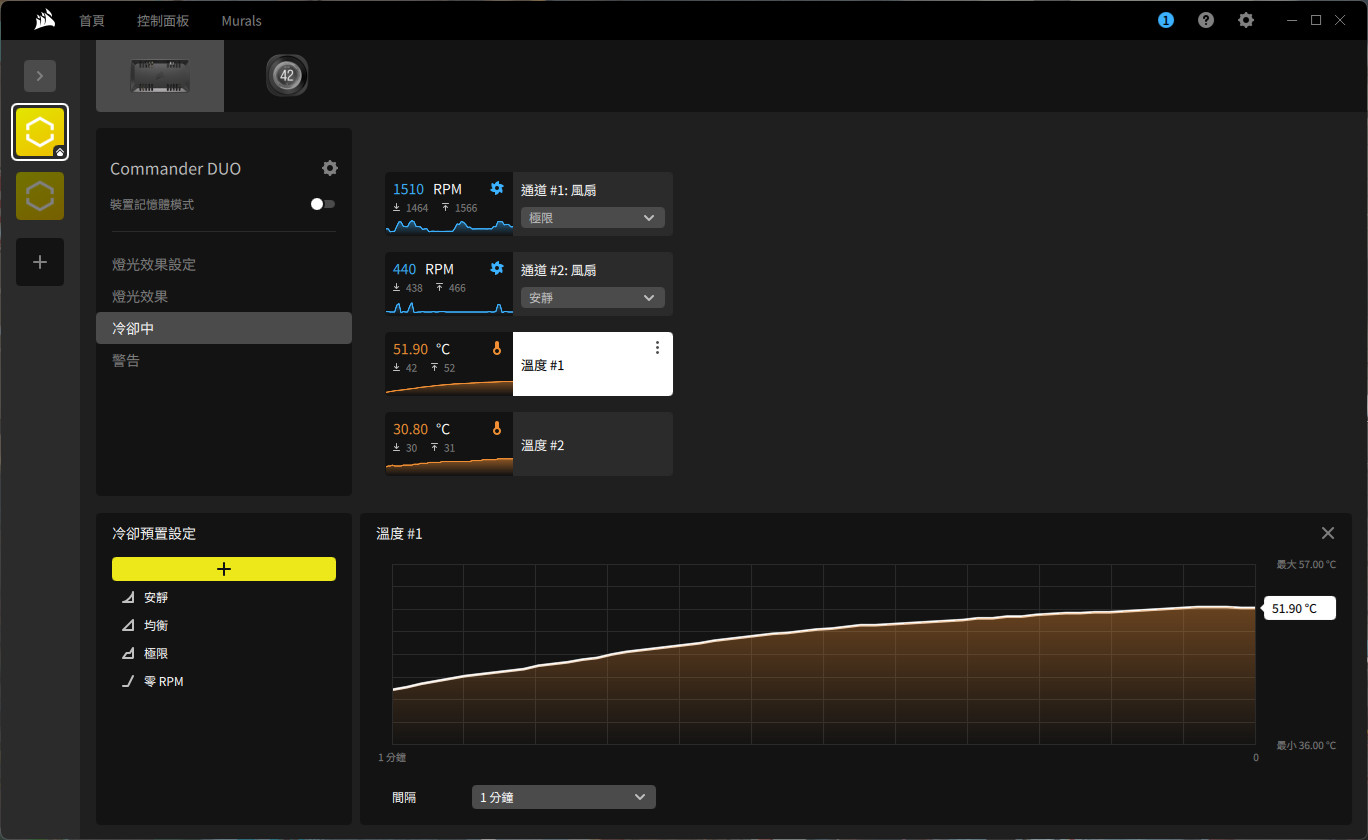Click the notification badge icon in title bar
Image resolution: width=1368 pixels, height=840 pixels.
1166,20
